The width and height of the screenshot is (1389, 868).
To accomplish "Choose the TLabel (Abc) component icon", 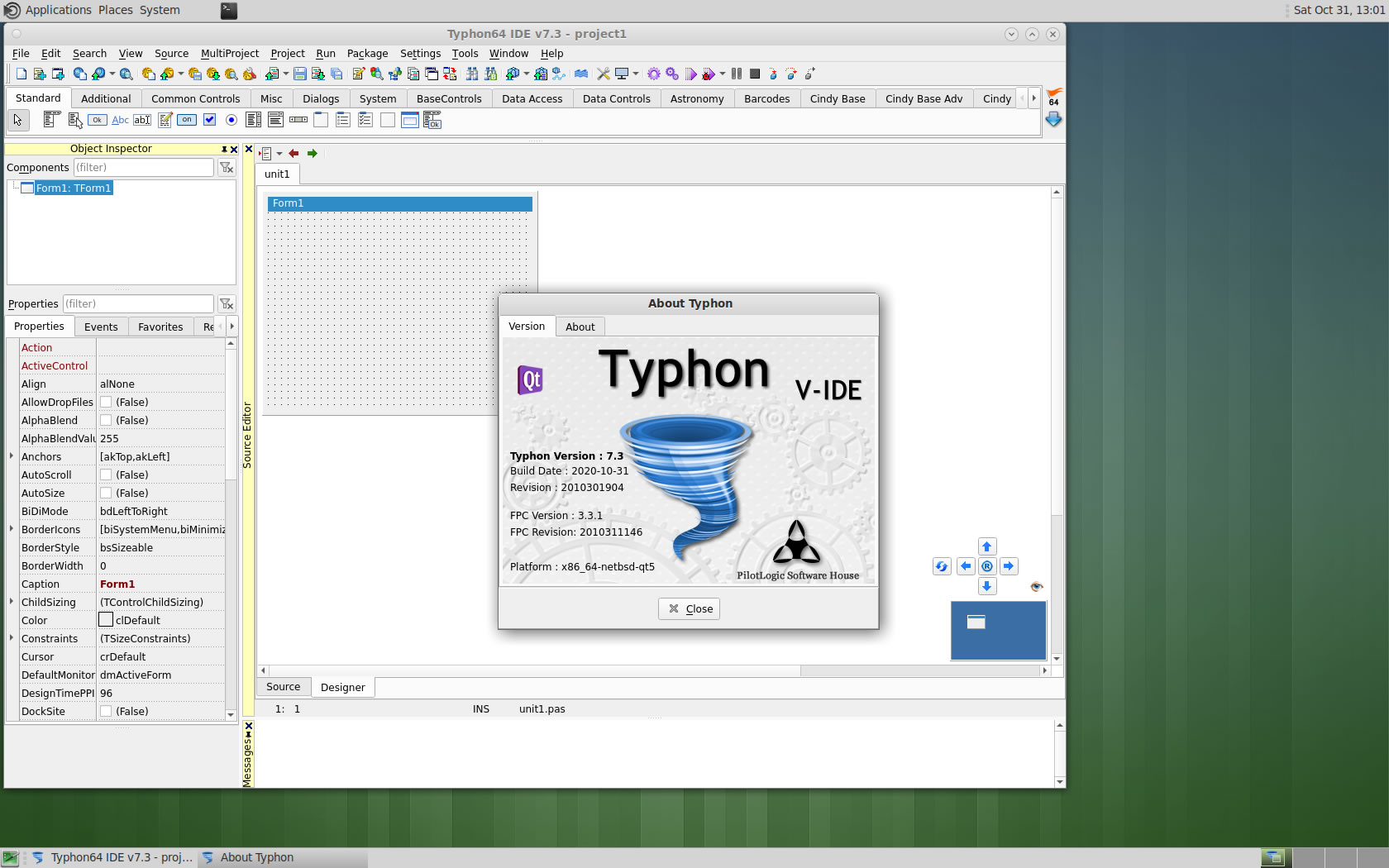I will click(120, 120).
